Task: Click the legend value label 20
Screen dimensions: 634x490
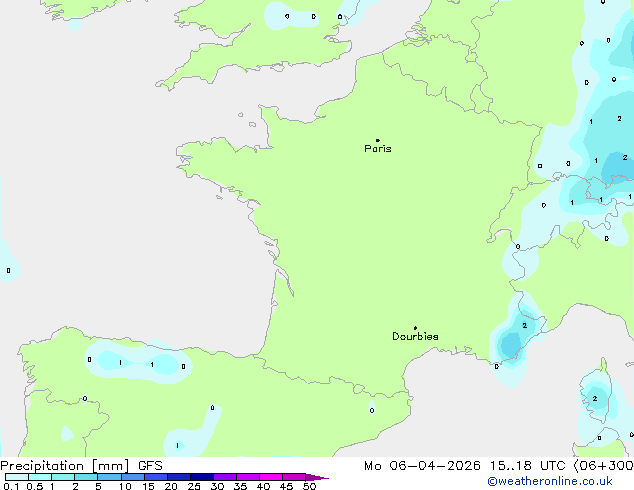Action: tap(171, 486)
